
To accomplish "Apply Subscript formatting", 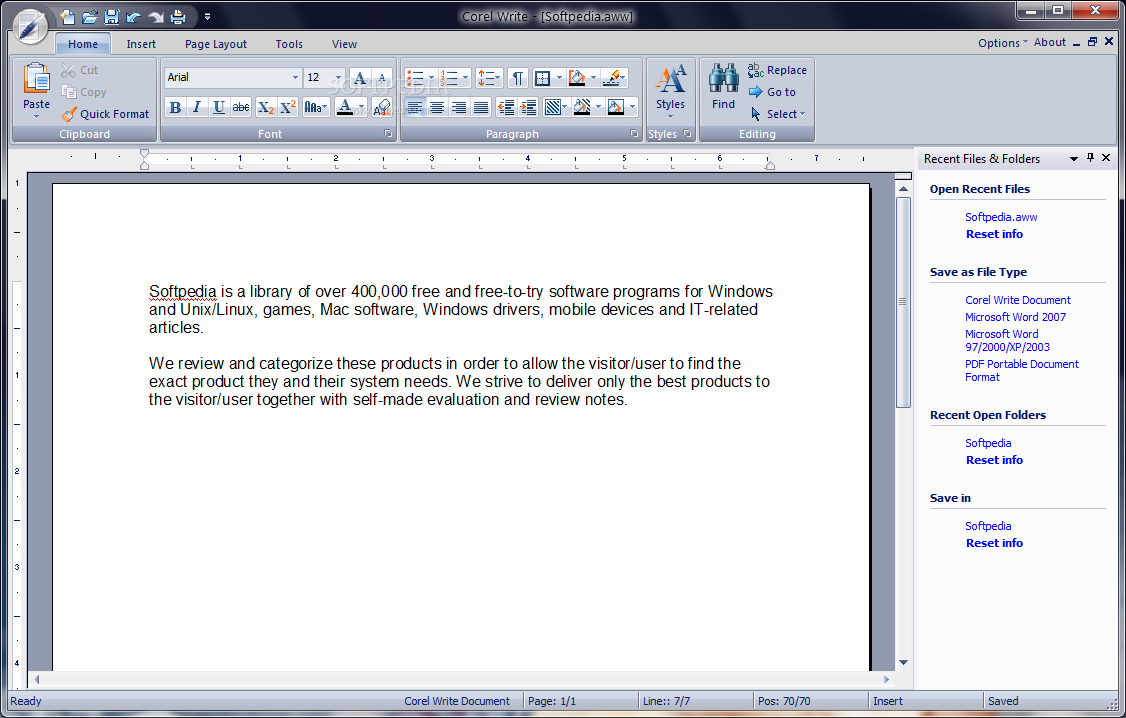I will (266, 108).
